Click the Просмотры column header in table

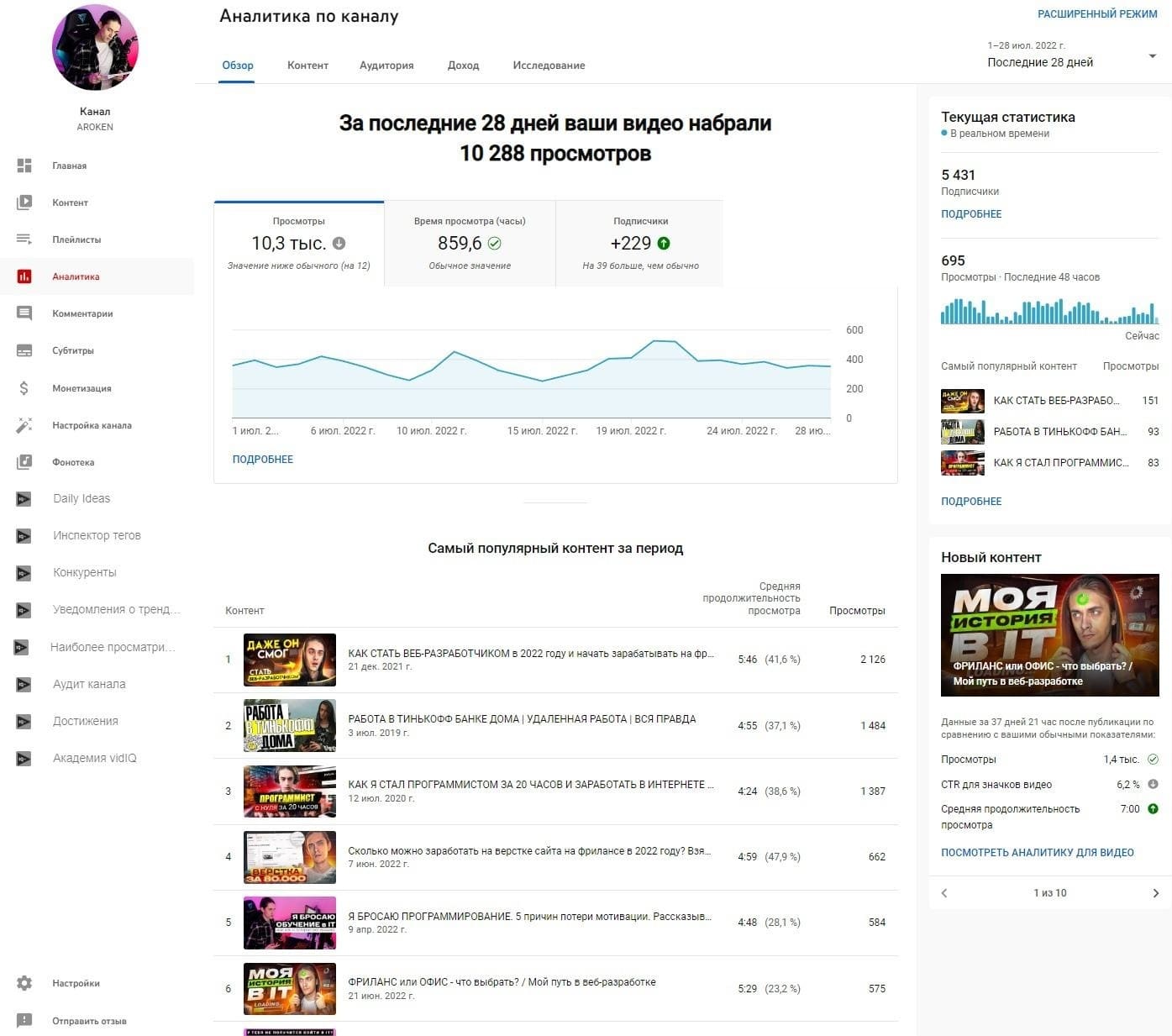click(857, 611)
